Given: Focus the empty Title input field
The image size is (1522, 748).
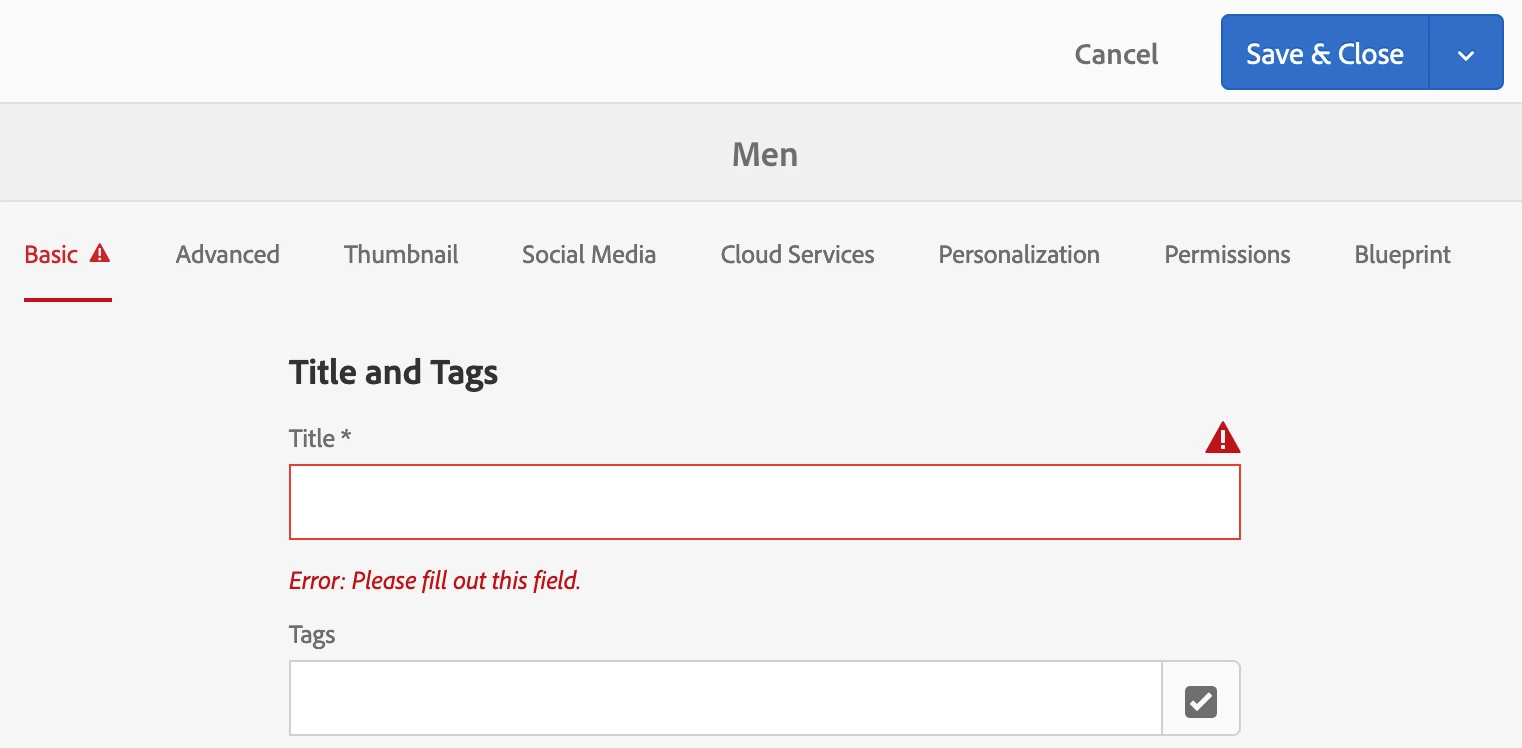Looking at the screenshot, I should (765, 502).
